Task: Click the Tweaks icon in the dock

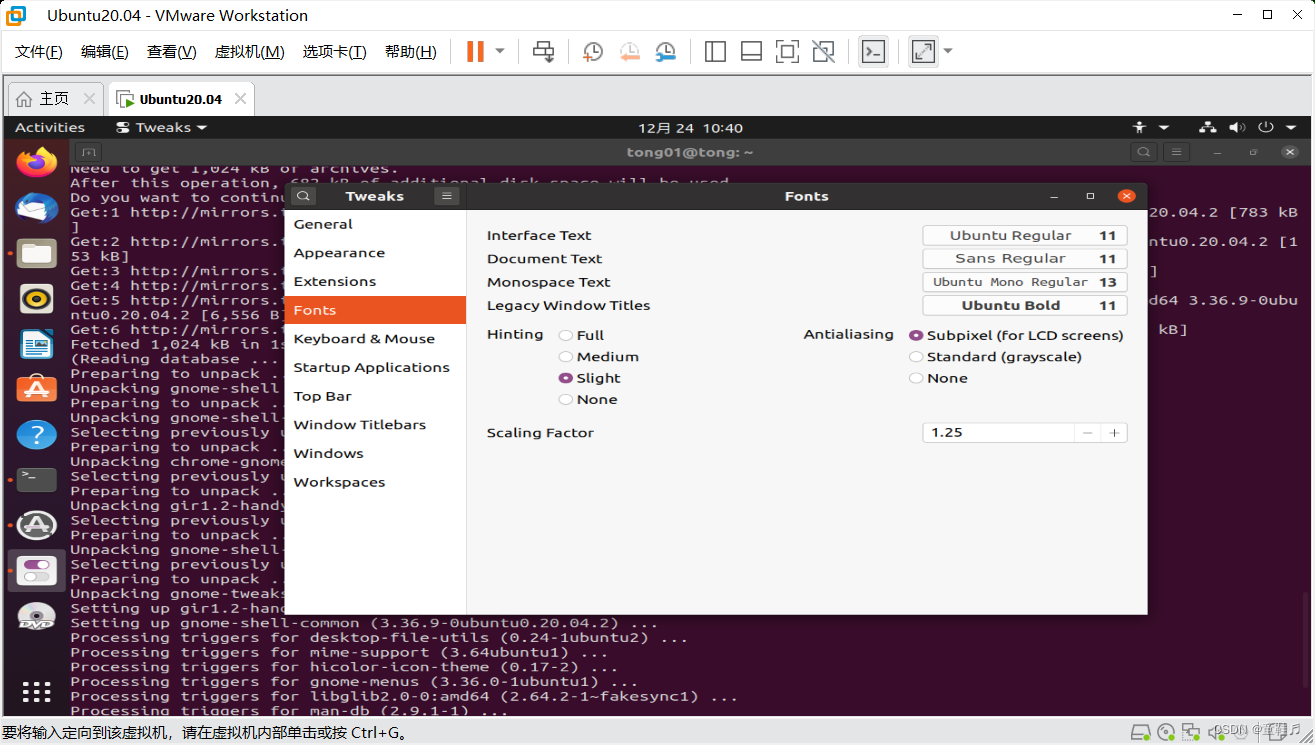Action: click(x=37, y=570)
